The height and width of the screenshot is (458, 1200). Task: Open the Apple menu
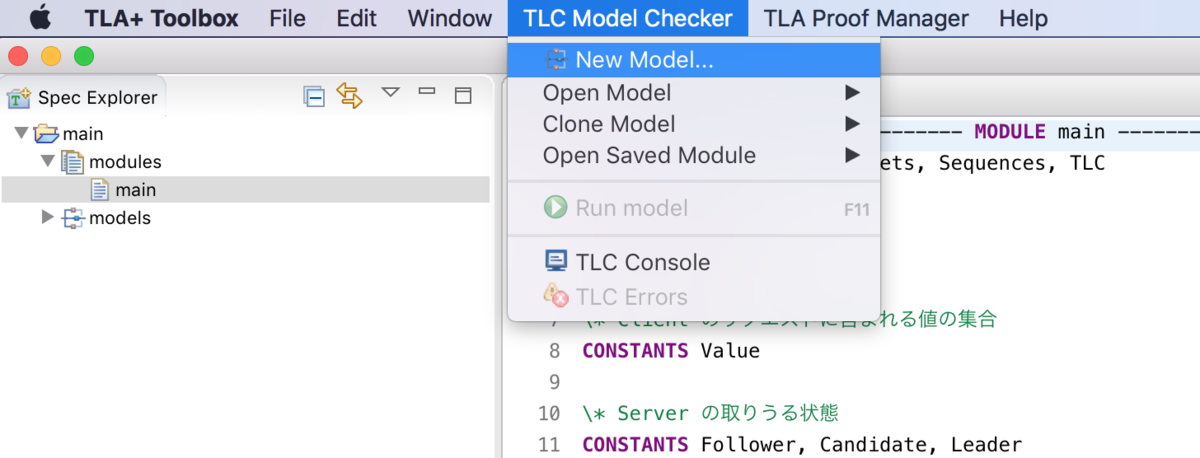(39, 17)
